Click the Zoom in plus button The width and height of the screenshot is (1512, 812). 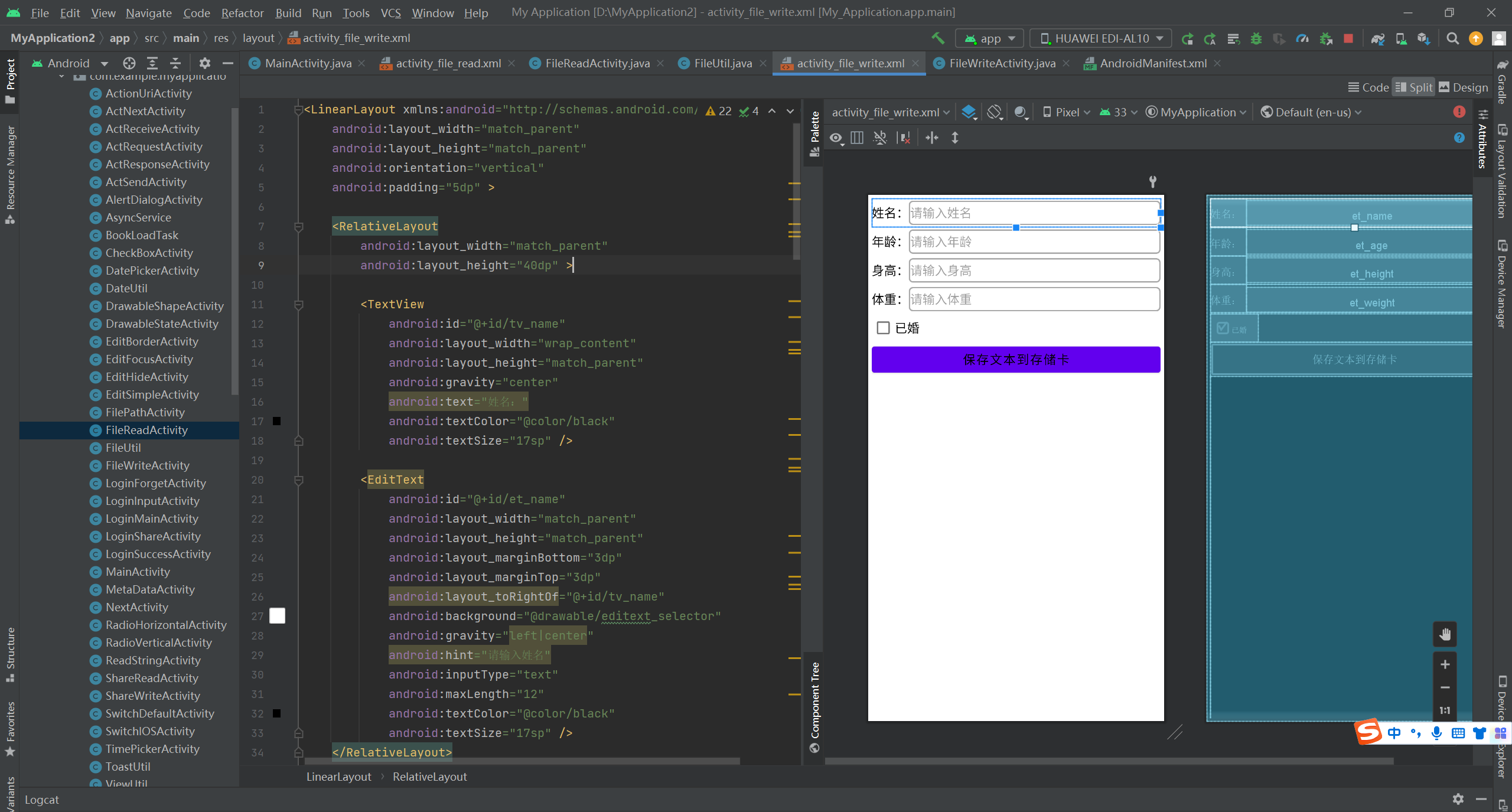tap(1445, 664)
